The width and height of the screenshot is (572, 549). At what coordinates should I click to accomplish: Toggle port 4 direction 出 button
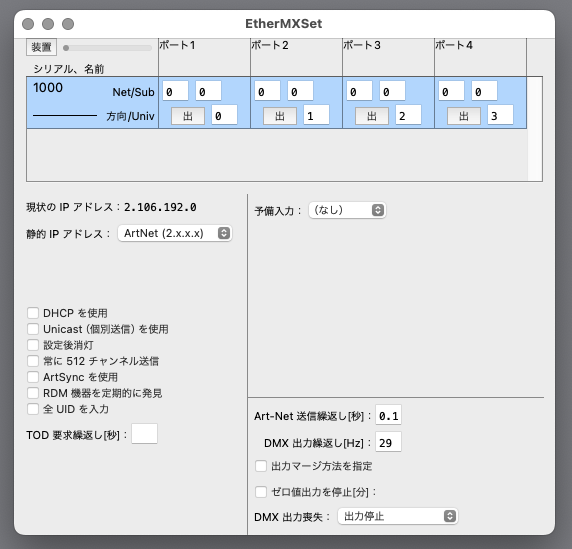point(464,116)
